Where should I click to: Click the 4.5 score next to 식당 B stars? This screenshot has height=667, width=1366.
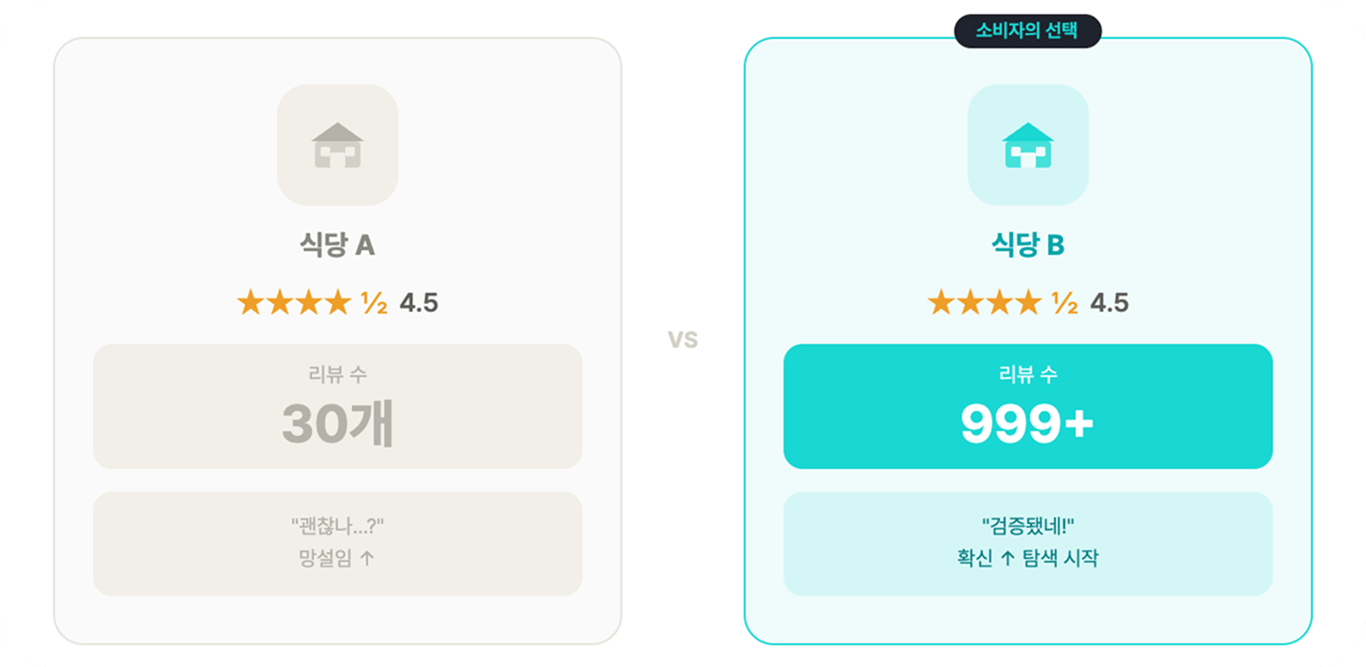click(x=1110, y=303)
